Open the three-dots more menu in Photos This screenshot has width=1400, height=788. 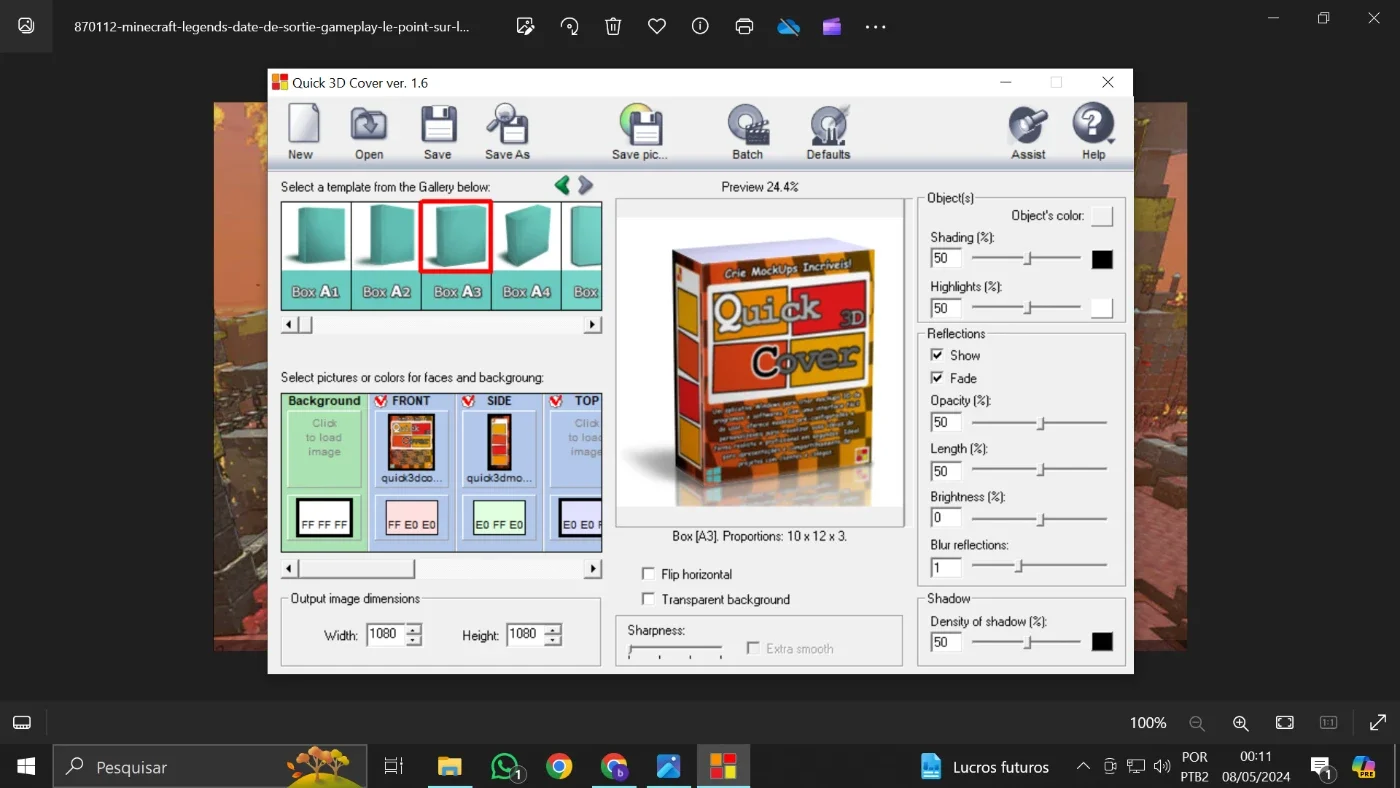[876, 27]
